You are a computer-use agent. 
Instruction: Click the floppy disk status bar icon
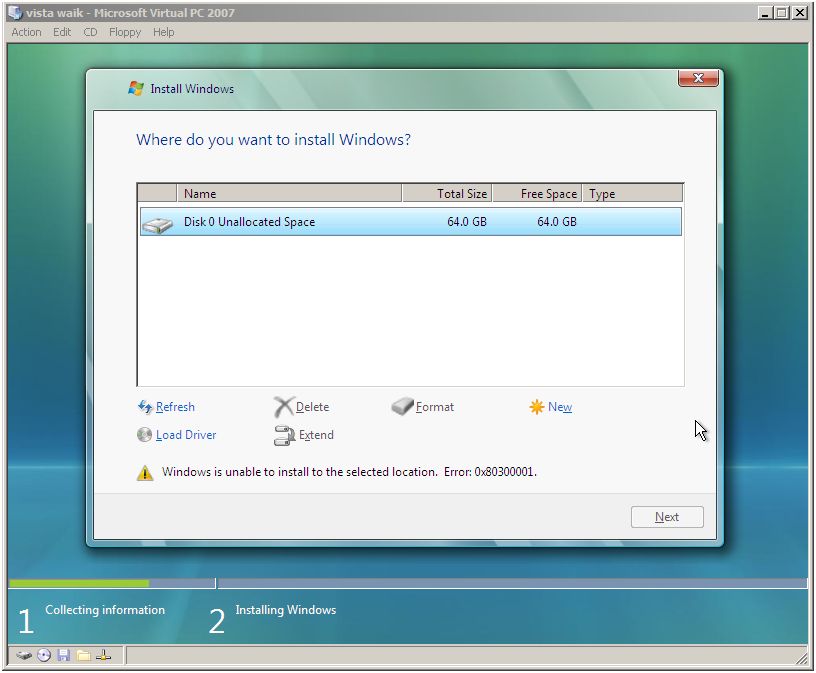[x=63, y=655]
